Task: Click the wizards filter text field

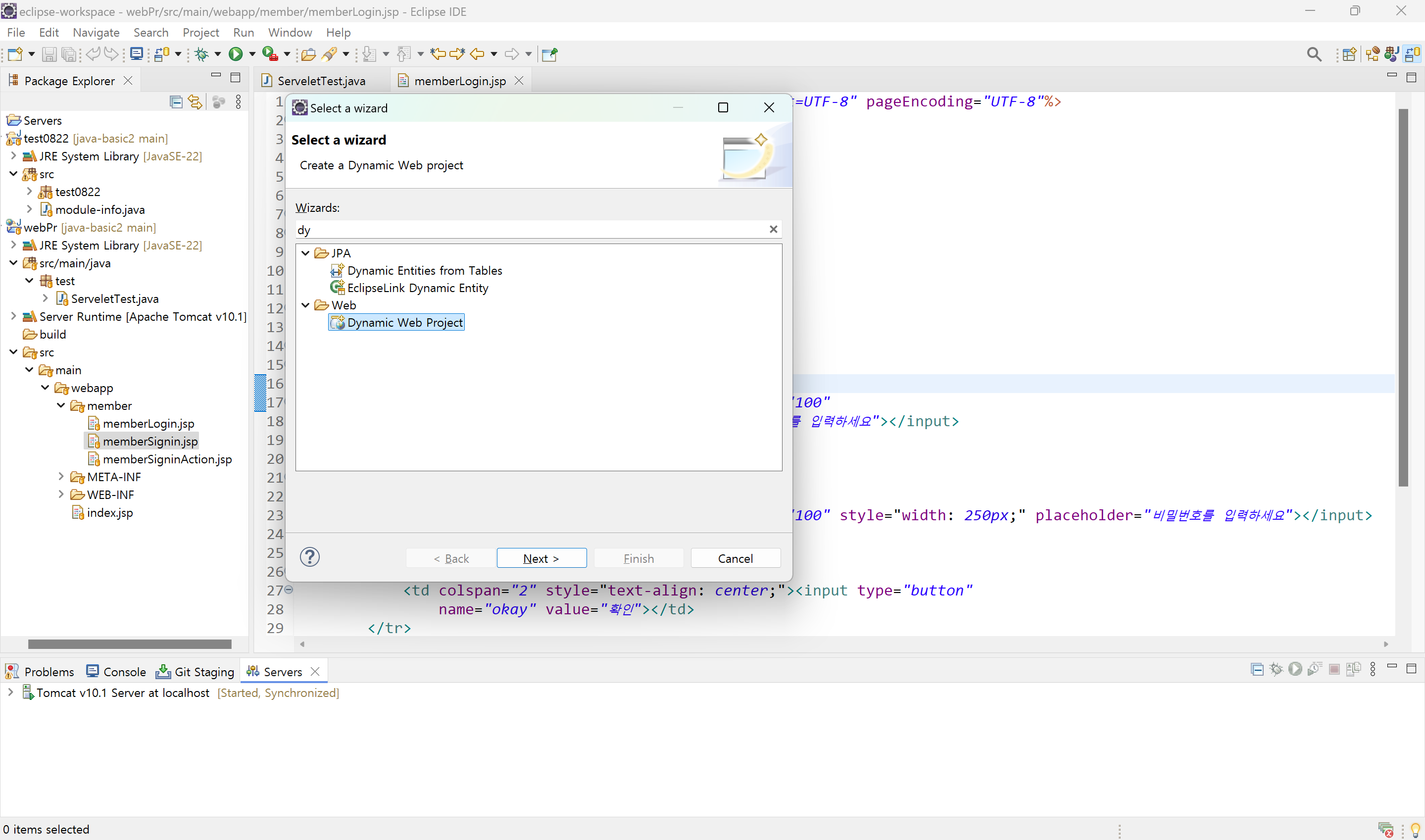Action: [532, 230]
